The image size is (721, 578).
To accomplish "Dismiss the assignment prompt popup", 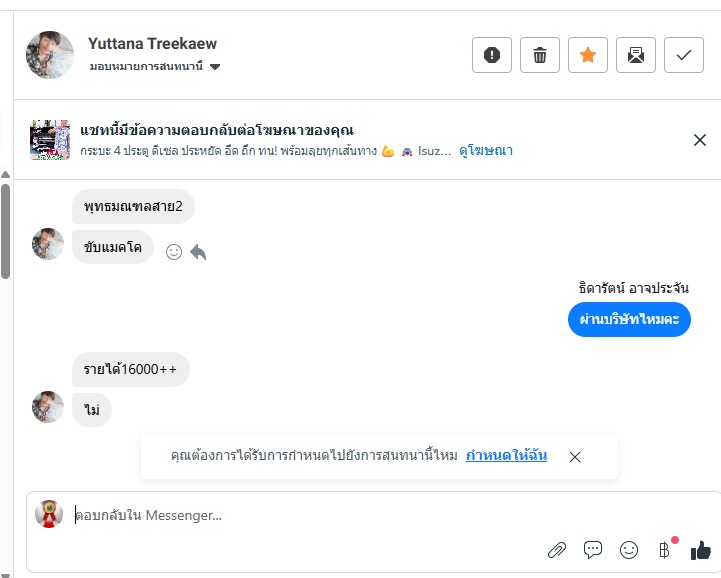I will point(575,457).
